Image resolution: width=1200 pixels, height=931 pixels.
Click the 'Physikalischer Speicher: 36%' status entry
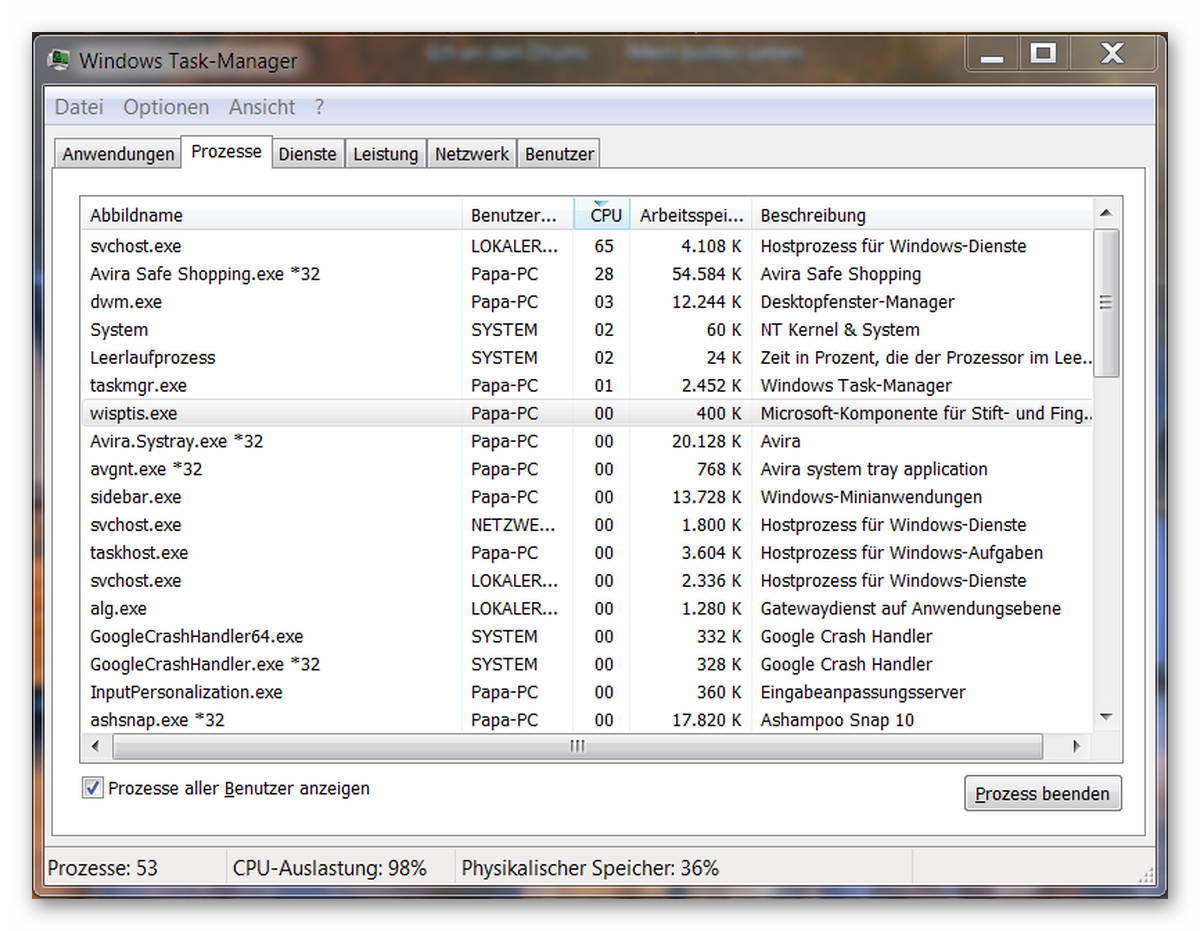tap(590, 868)
